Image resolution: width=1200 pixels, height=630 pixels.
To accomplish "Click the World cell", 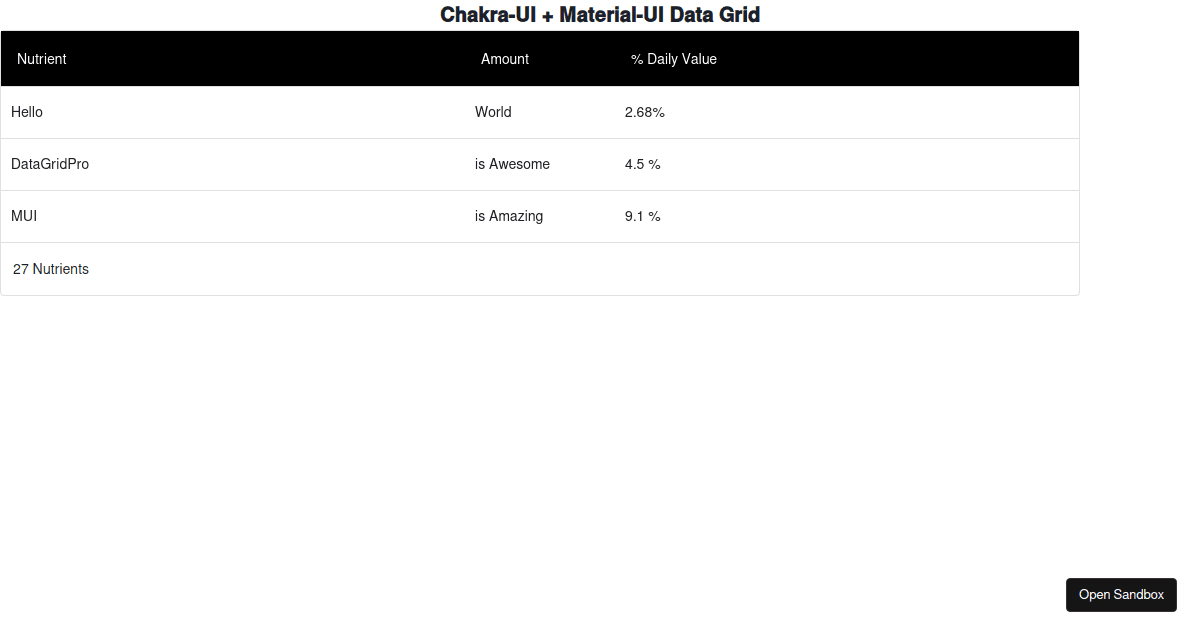I will tap(493, 112).
